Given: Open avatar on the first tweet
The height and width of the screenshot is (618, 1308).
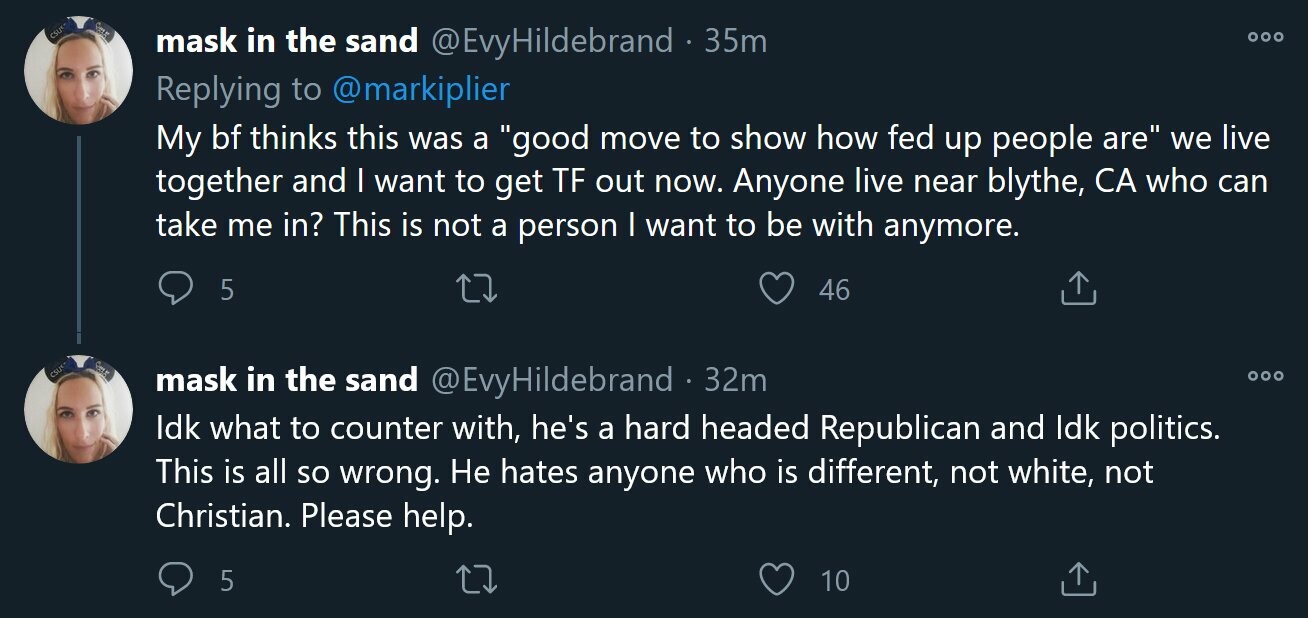Looking at the screenshot, I should [x=79, y=68].
